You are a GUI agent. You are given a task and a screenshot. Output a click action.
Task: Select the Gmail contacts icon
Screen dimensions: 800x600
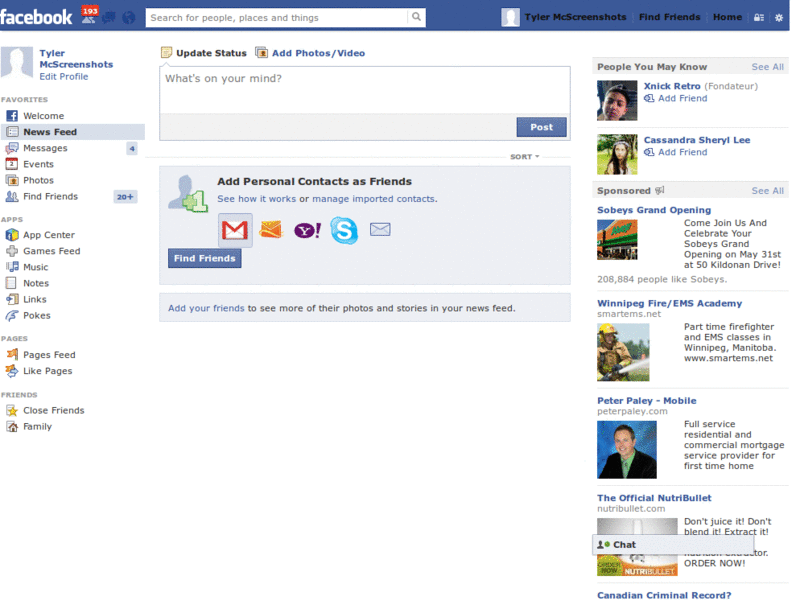(x=235, y=230)
